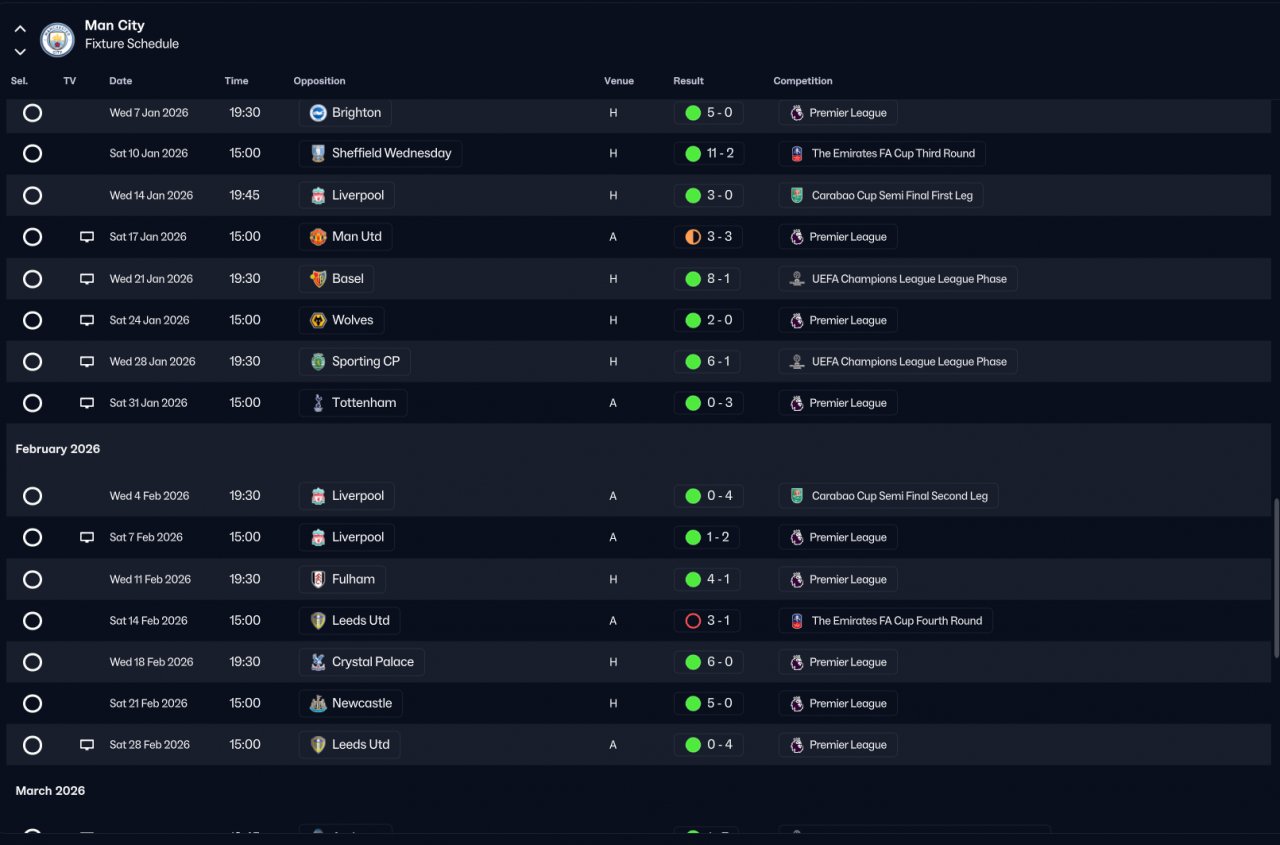Open Leeds Utd in the 28 Feb fixture row
Image resolution: width=1280 pixels, height=845 pixels.
[350, 745]
